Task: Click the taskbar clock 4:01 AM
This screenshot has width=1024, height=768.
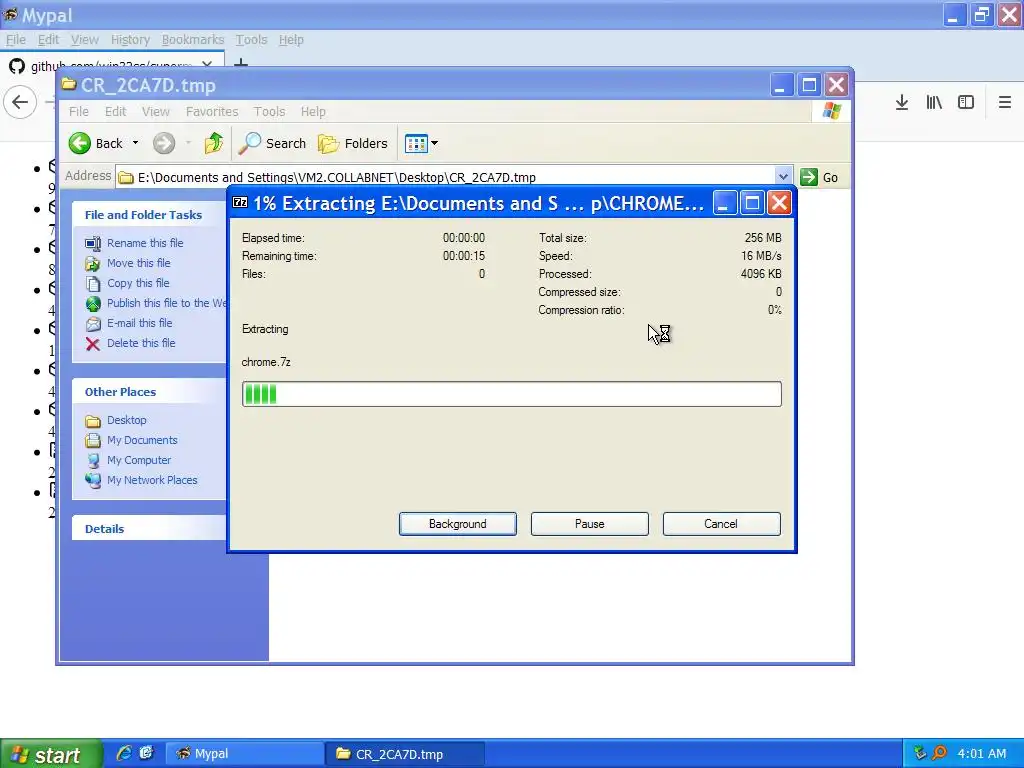Action: tap(982, 754)
